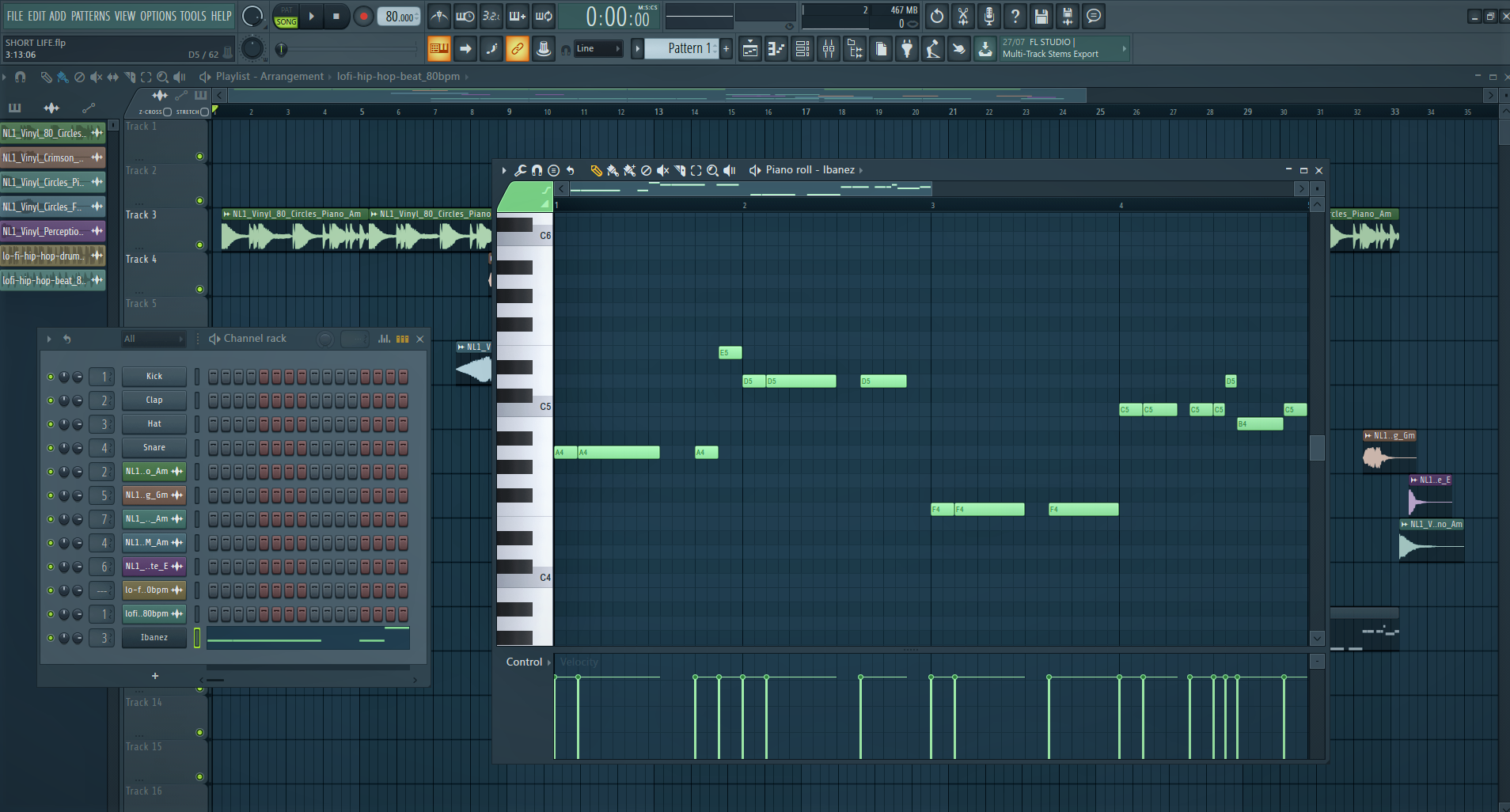1510x812 pixels.
Task: Toggle Ibanez channel select indicator
Action: [197, 638]
